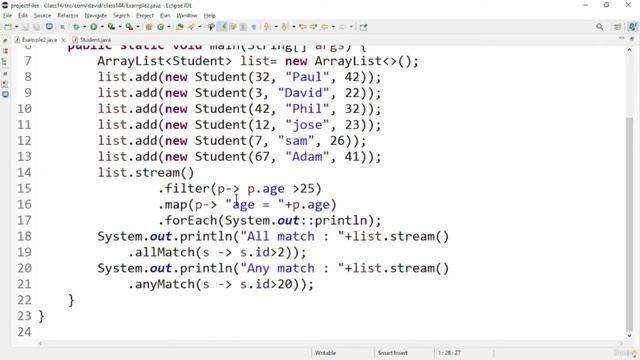Viewport: 640px width, 360px height.
Task: Open the blue console view in left sidebar
Action: point(5,95)
